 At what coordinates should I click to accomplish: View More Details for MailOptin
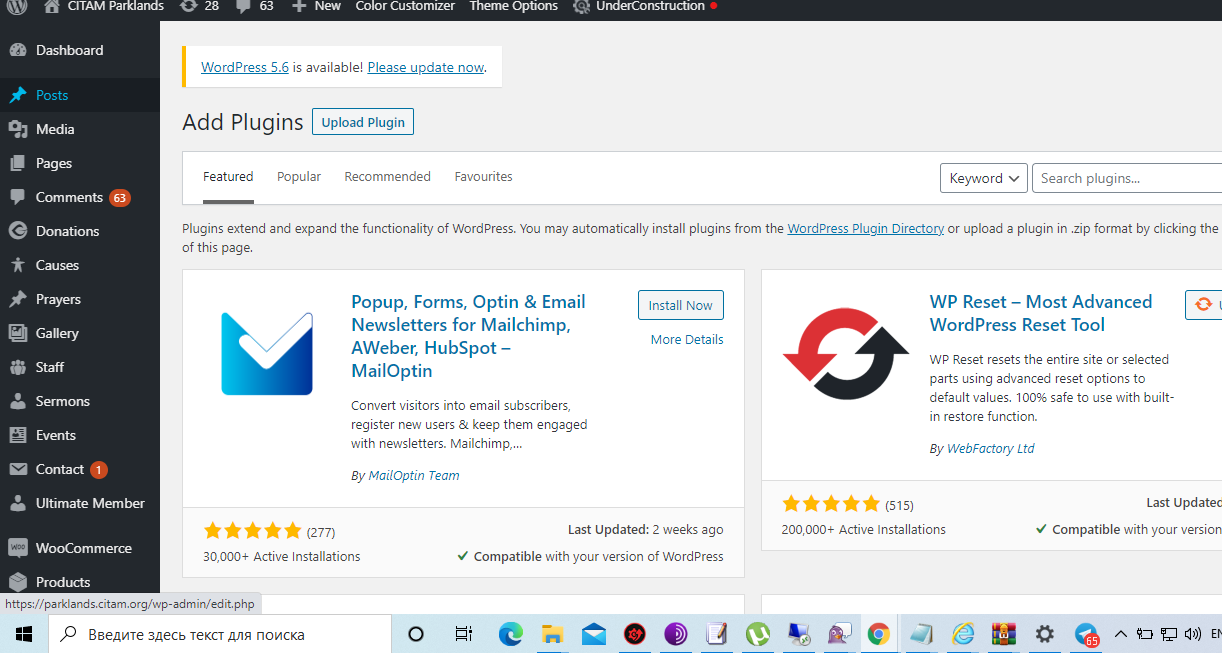point(687,339)
